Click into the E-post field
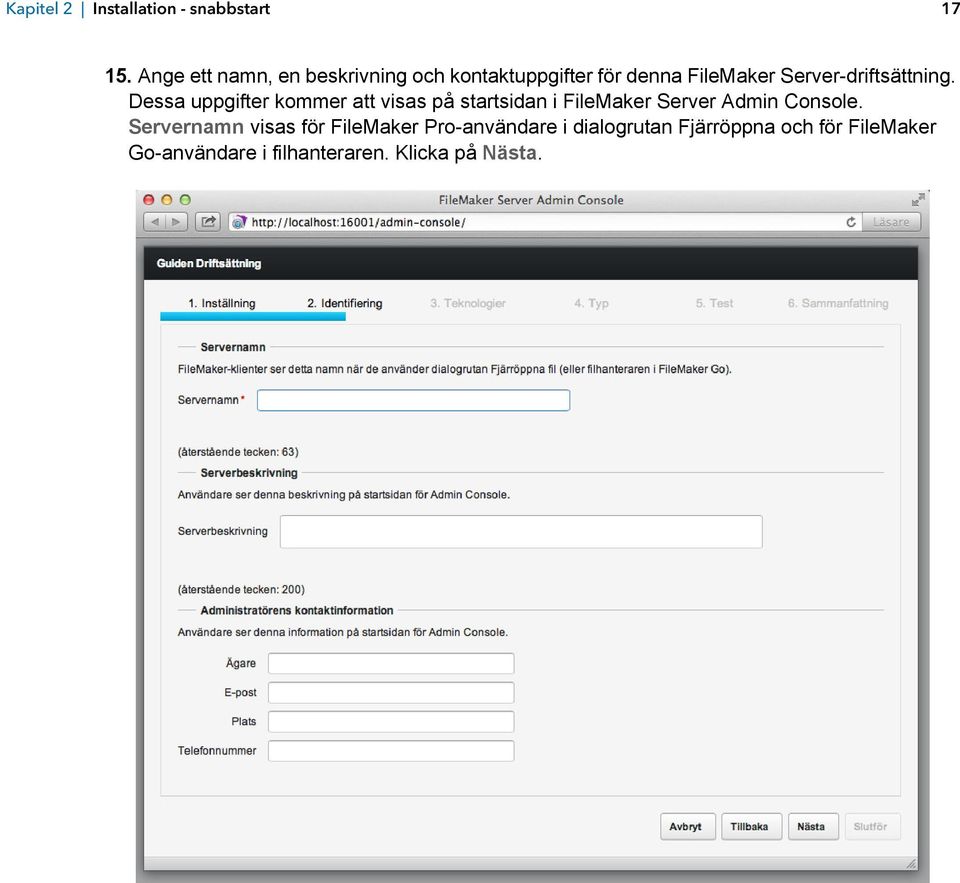Viewport: 960px width, 883px height. pos(391,693)
